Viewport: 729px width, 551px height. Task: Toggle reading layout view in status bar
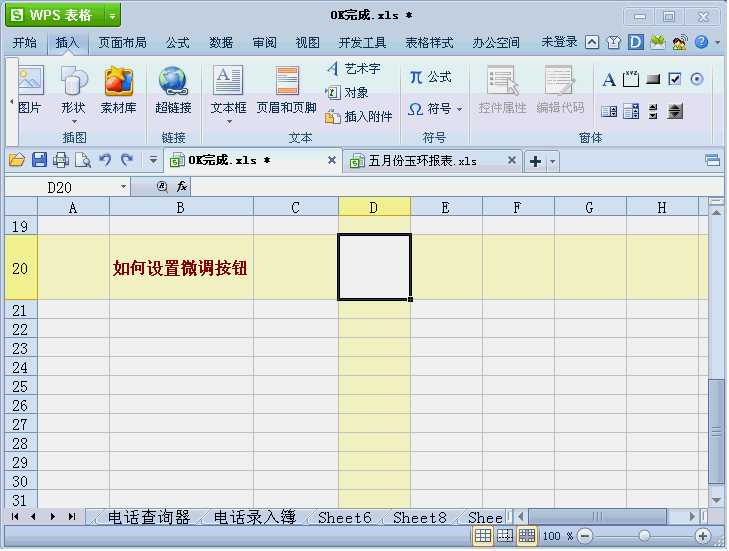pos(527,536)
